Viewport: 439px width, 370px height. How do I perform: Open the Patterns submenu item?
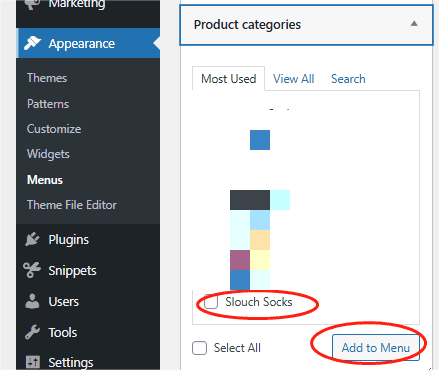tap(48, 104)
